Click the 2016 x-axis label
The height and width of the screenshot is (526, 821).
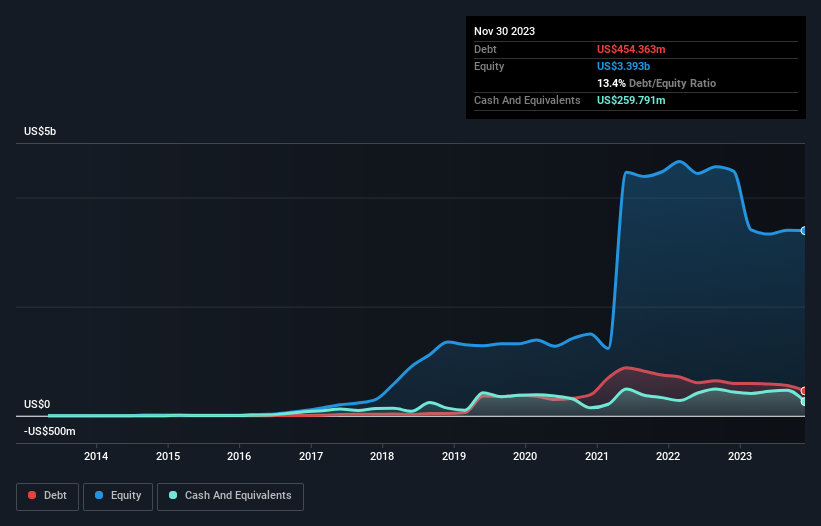pos(239,456)
